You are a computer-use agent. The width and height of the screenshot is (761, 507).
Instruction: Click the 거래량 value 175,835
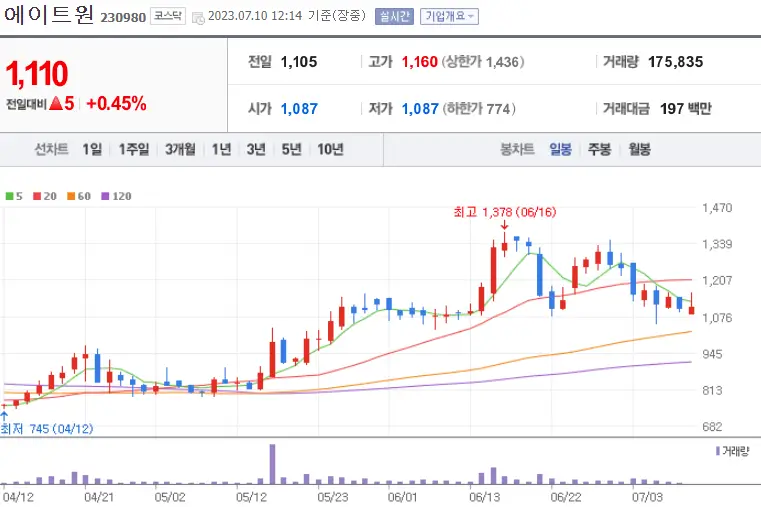676,62
